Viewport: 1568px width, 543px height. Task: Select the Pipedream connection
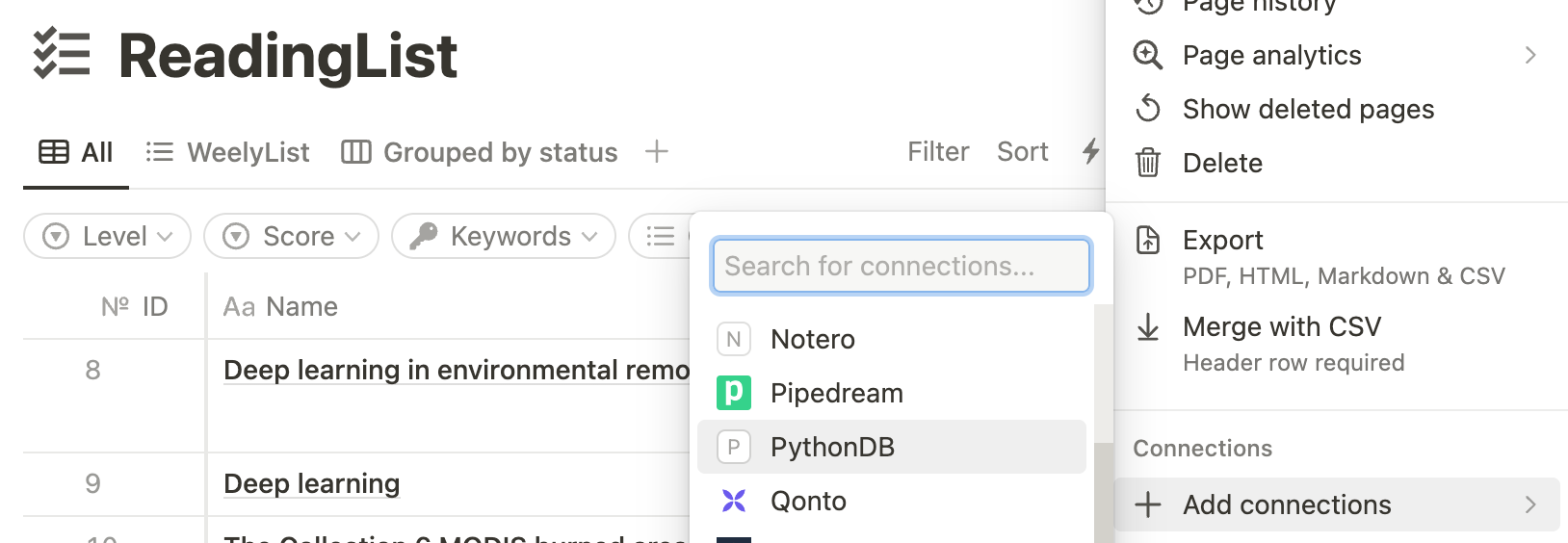892,393
